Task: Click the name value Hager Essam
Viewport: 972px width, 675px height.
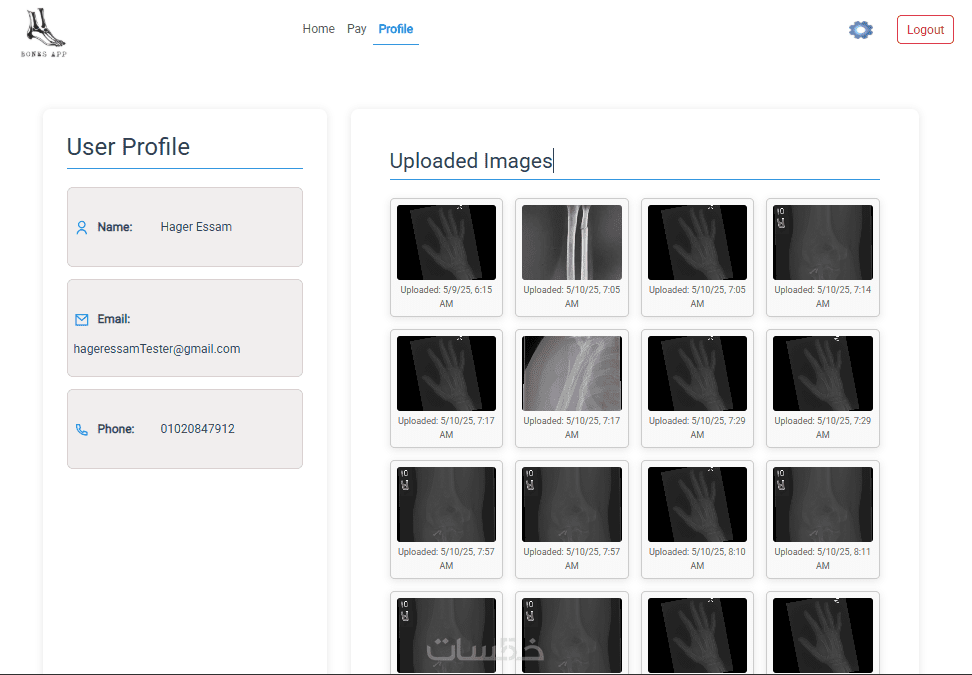Action: coord(196,227)
